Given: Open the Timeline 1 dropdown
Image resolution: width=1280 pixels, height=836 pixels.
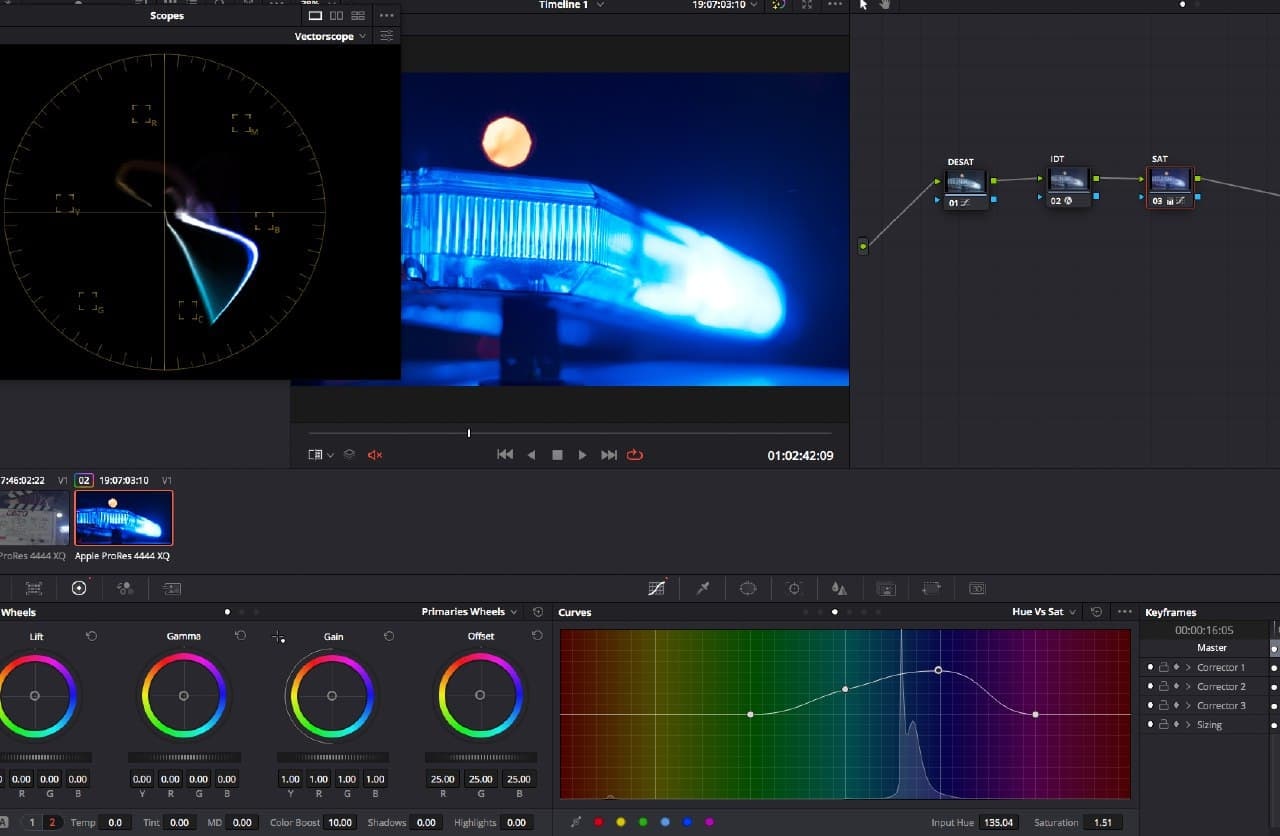Looking at the screenshot, I should coord(571,5).
